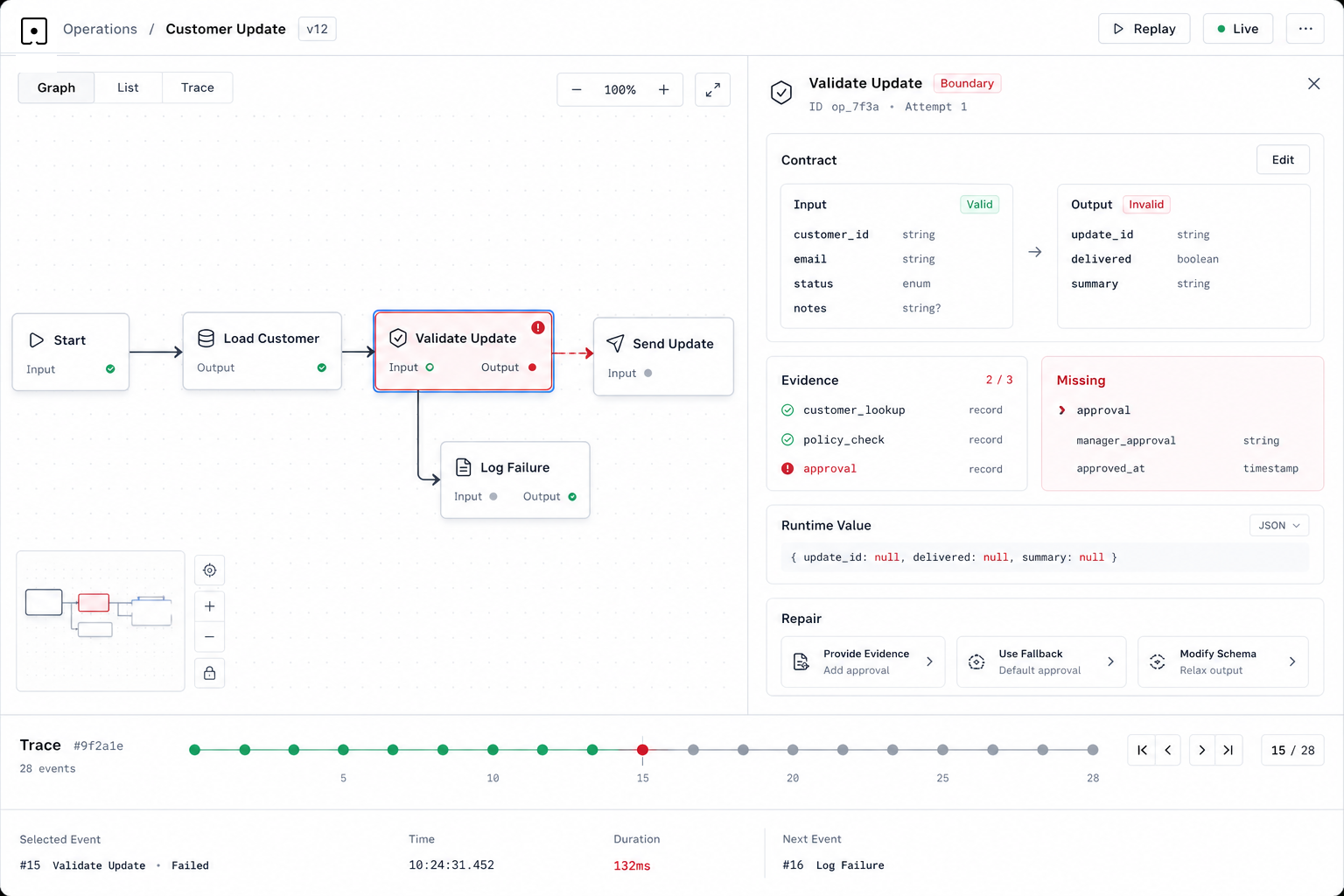This screenshot has height=896, width=1344.
Task: Collapse the missing approval chevron
Action: 1062,410
